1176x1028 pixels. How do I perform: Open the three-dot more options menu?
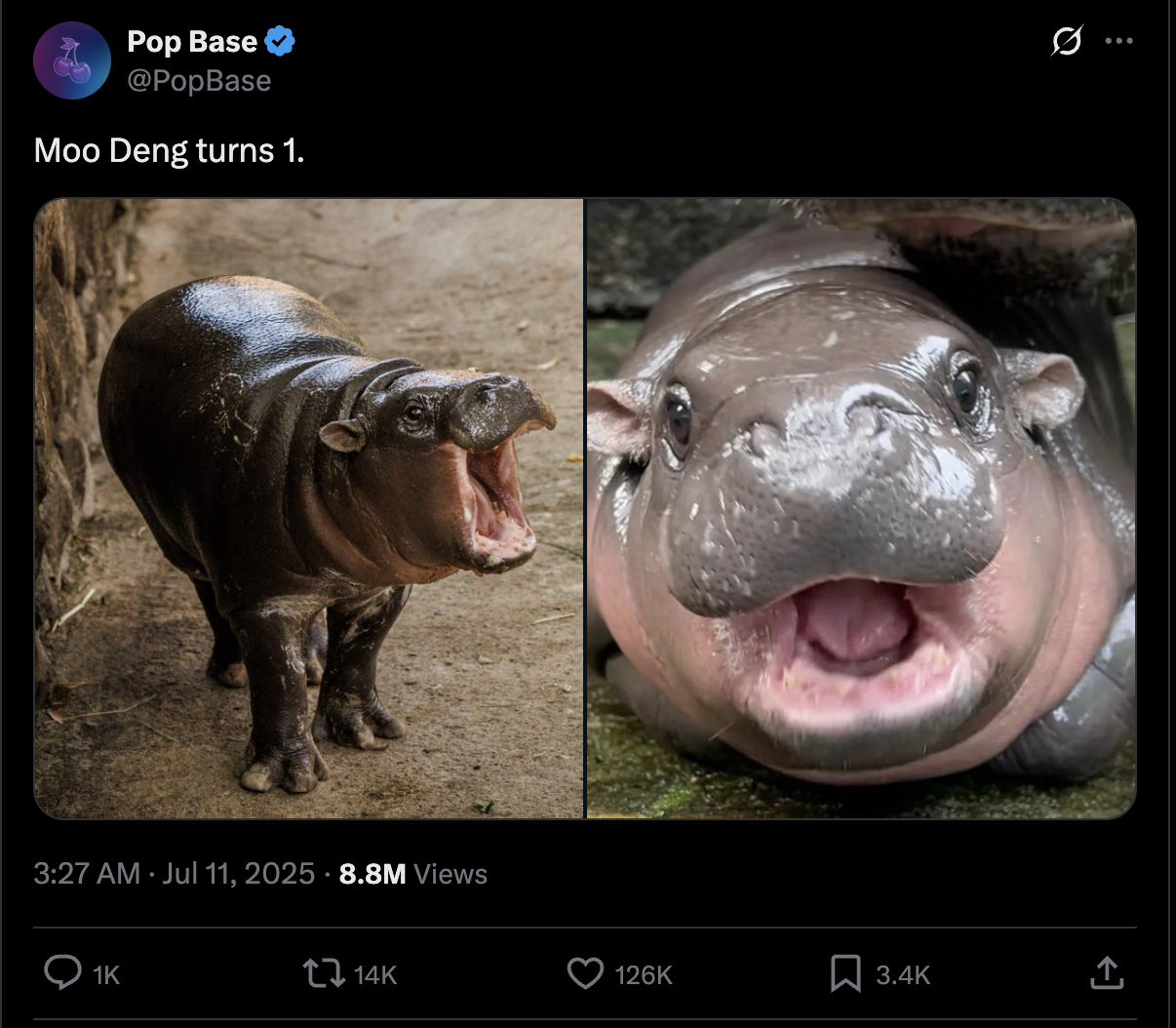pos(1118,41)
